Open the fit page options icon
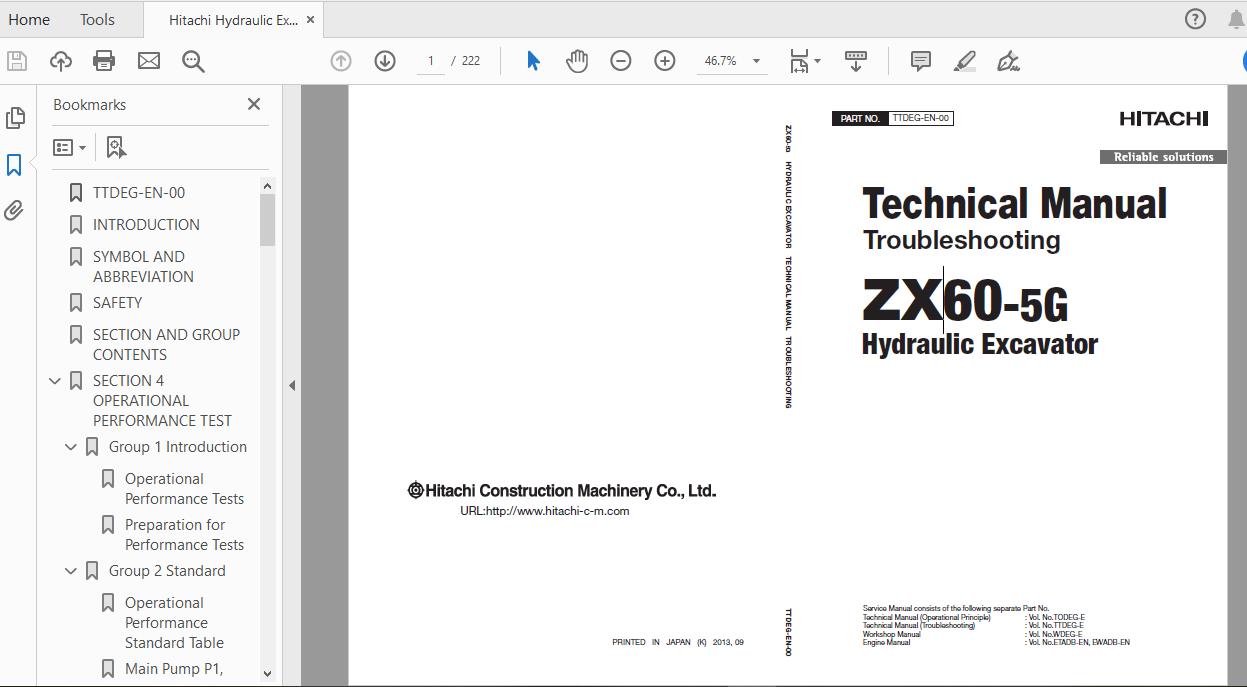 (804, 61)
